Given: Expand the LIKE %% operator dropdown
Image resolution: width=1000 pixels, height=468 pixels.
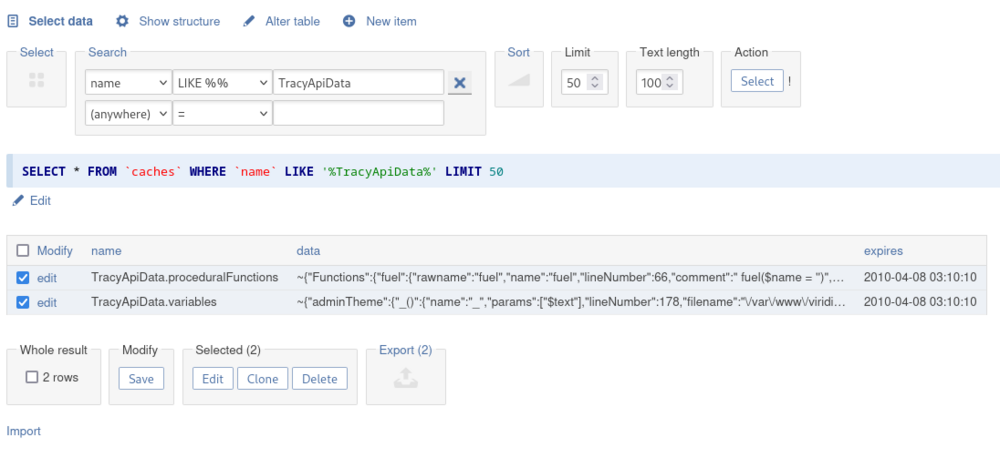Looking at the screenshot, I should click(x=222, y=83).
